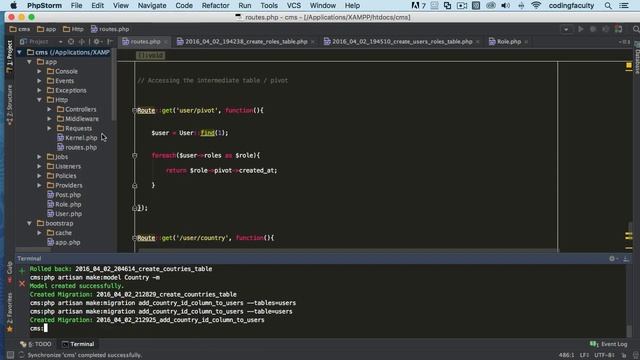640x360 pixels.
Task: Toggle the Database tool window button
Action: pos(636,57)
